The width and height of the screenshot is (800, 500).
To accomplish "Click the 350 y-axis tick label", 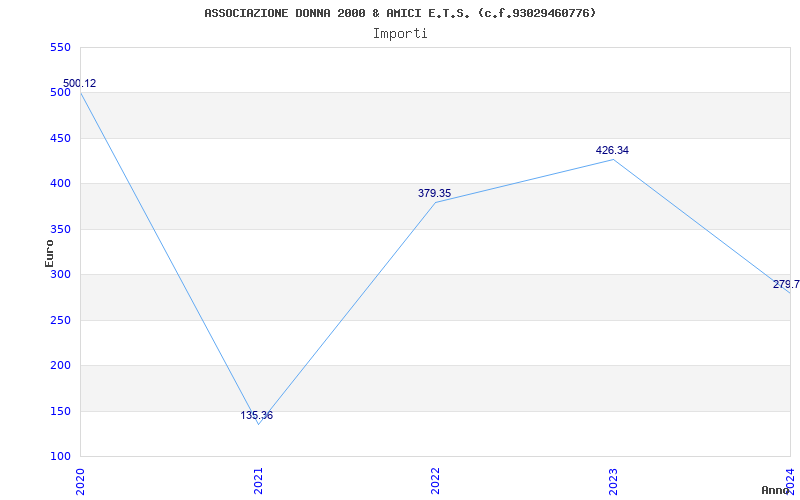I will coord(60,229).
